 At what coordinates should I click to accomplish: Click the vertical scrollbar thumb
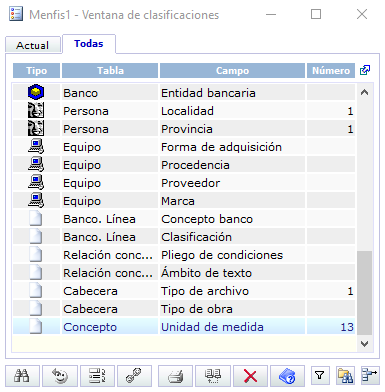tap(364, 293)
